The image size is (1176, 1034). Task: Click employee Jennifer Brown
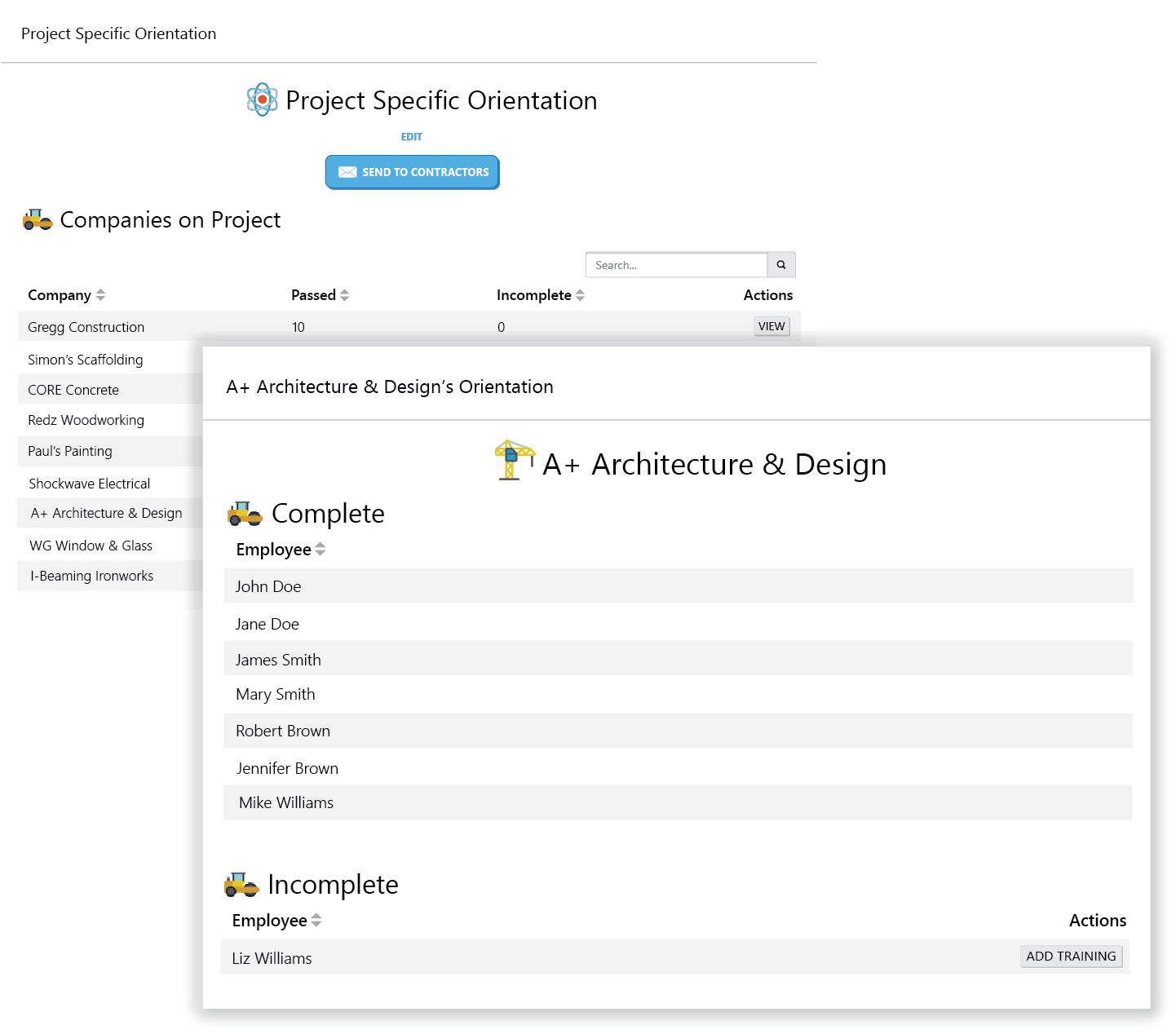coord(287,768)
